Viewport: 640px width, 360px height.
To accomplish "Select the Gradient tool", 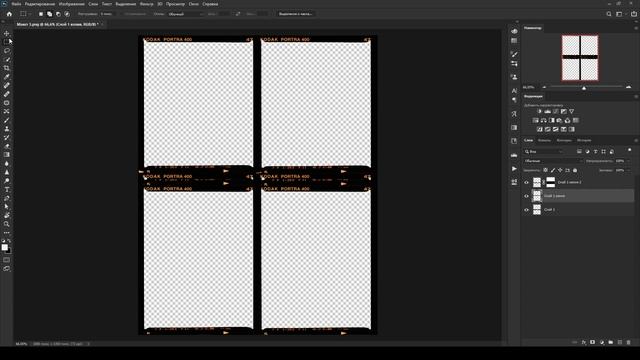I will point(7,155).
